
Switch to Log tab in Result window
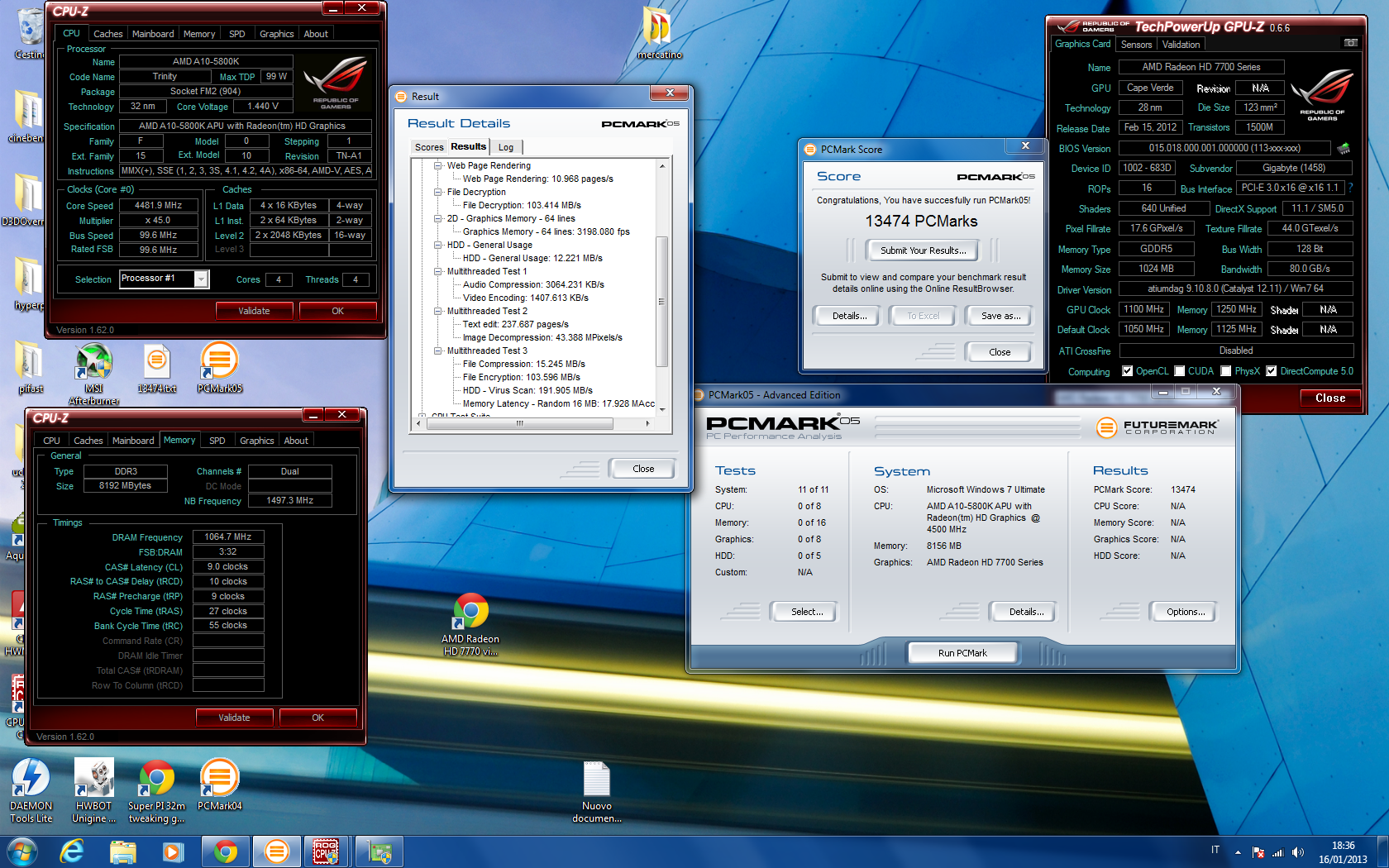[506, 147]
